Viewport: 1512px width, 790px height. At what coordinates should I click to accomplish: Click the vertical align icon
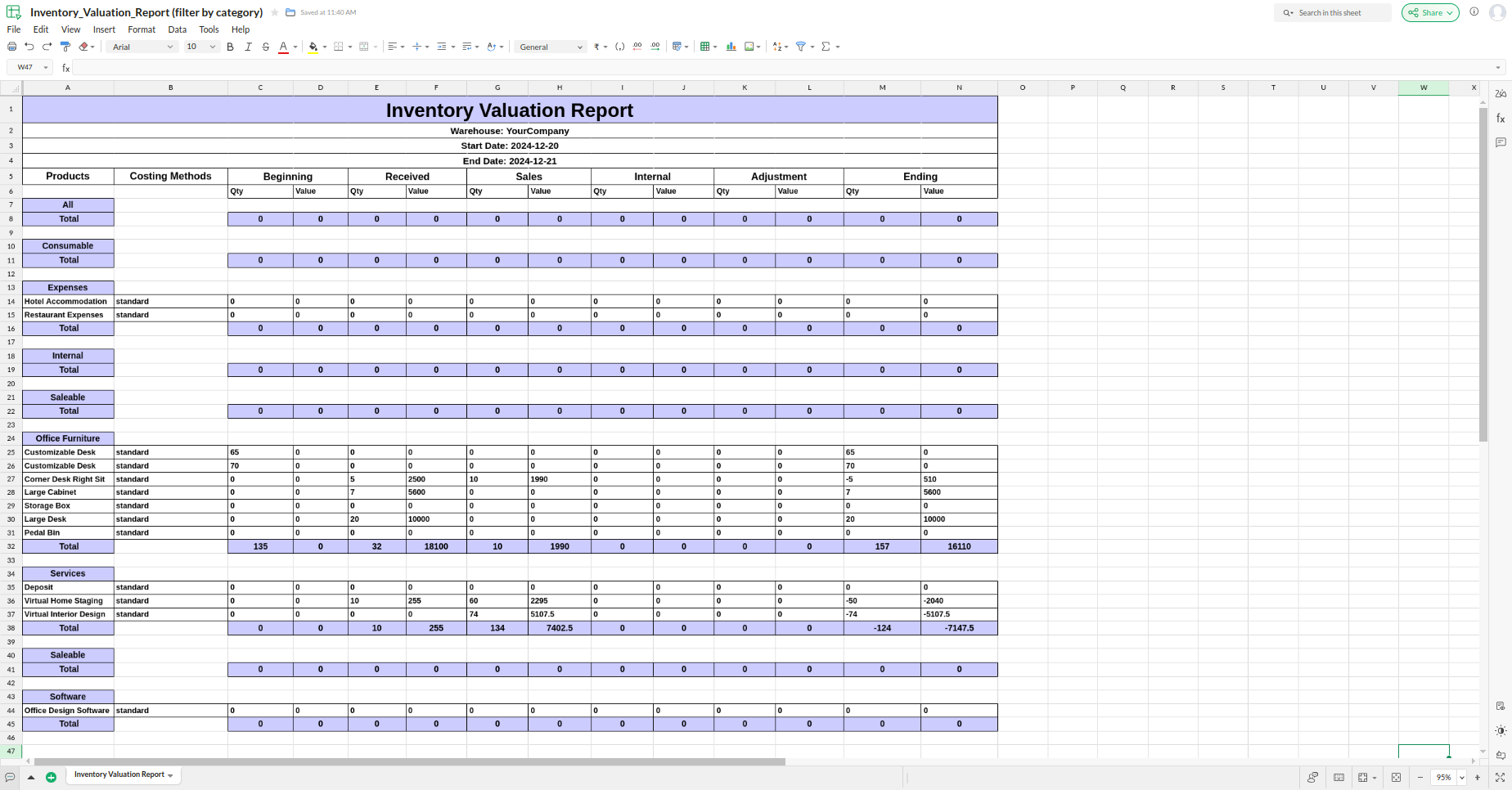417,47
